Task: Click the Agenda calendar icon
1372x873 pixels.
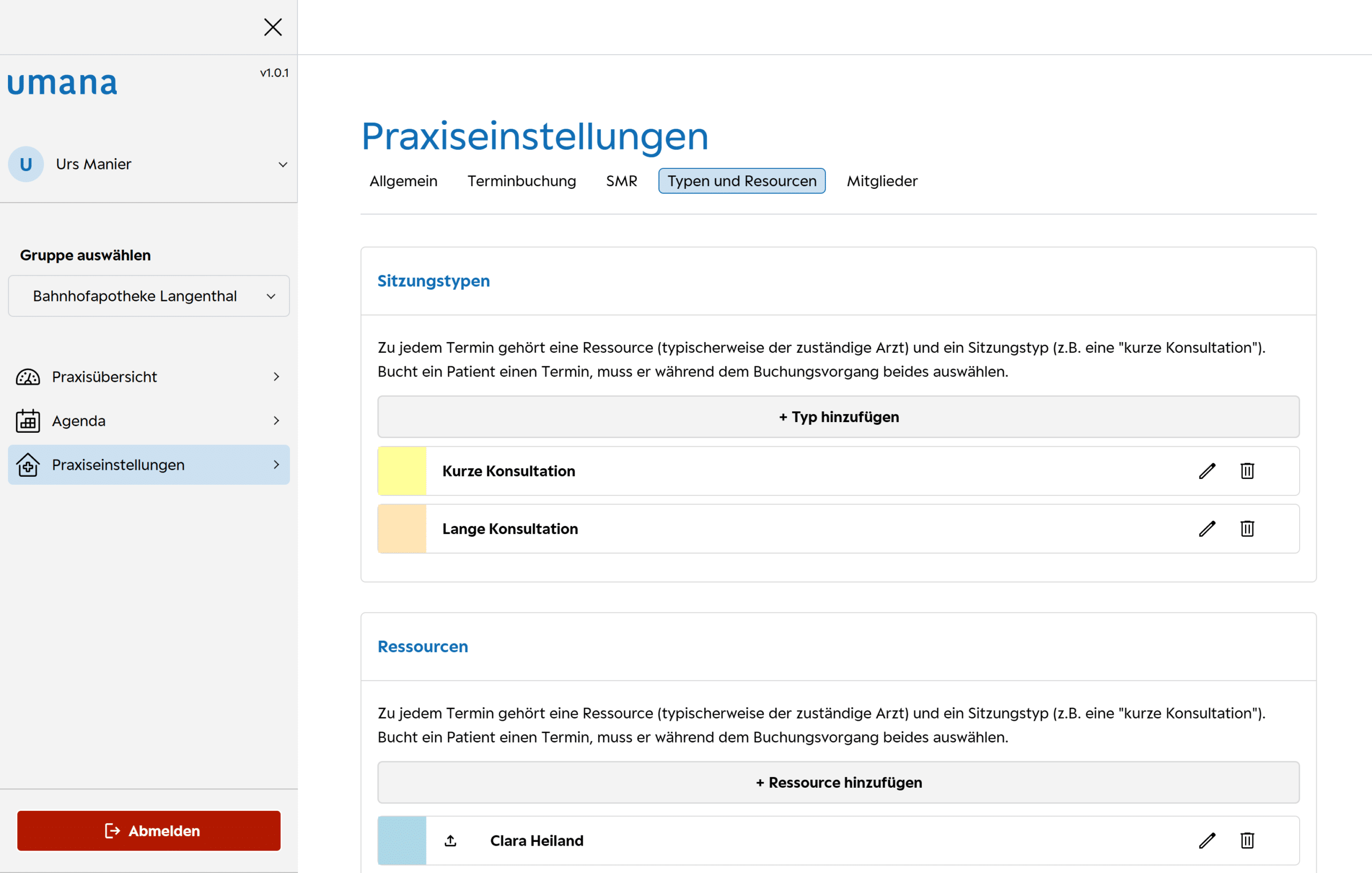Action: tap(28, 421)
